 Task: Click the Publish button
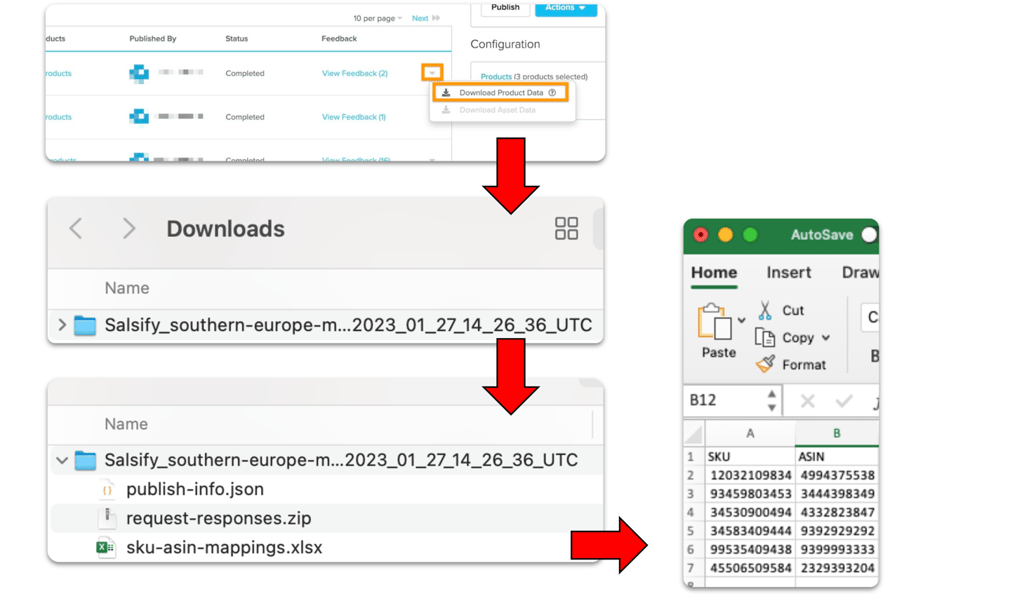pyautogui.click(x=505, y=8)
